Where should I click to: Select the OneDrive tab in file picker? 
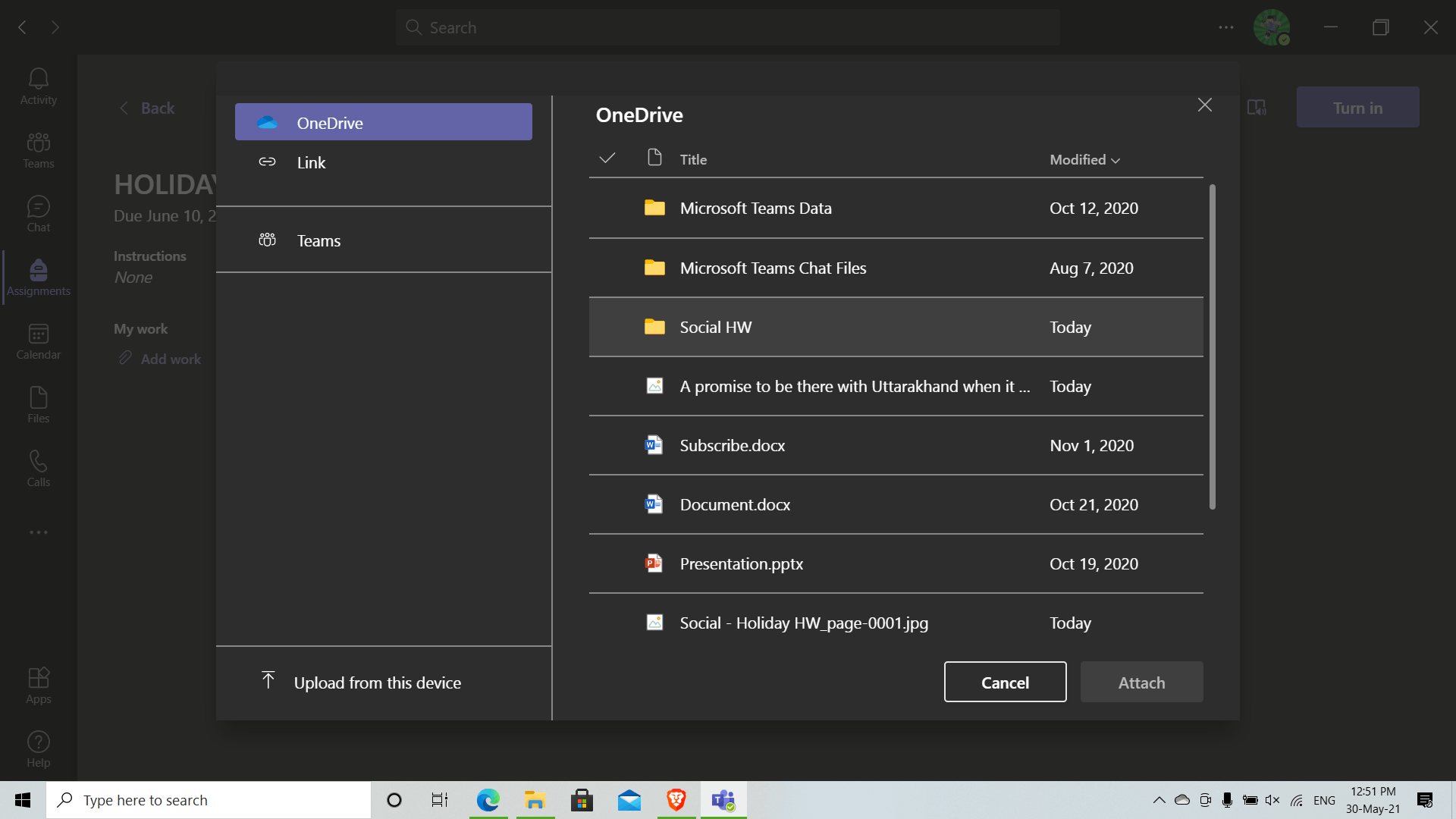click(384, 122)
